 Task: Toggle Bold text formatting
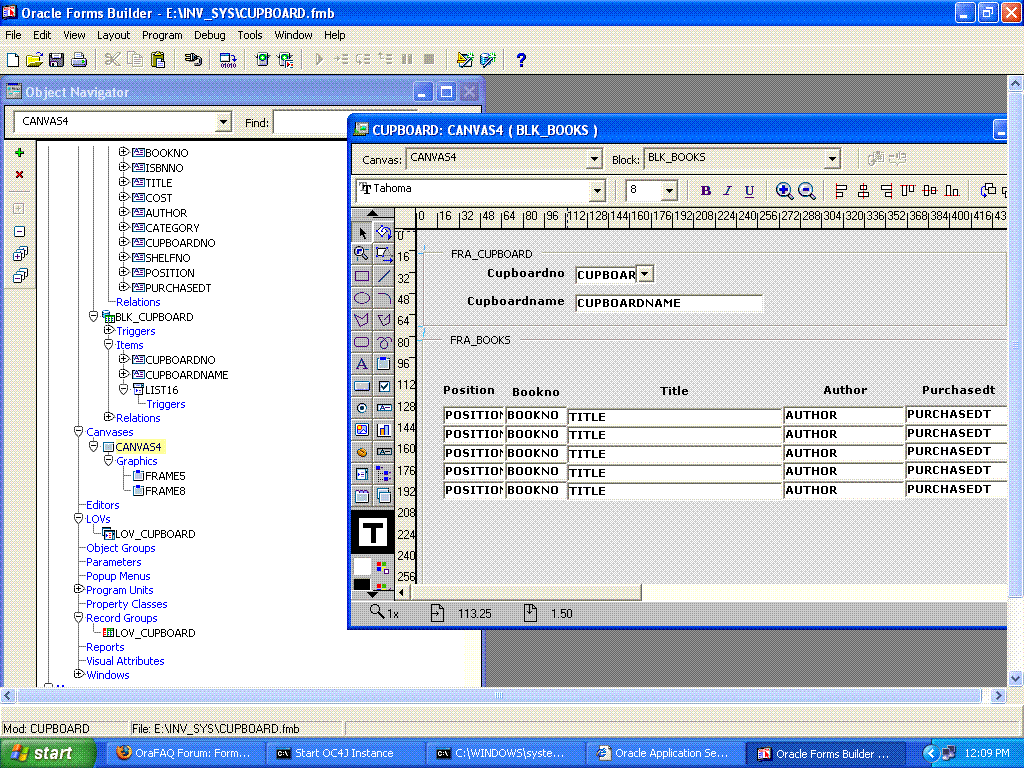[705, 191]
